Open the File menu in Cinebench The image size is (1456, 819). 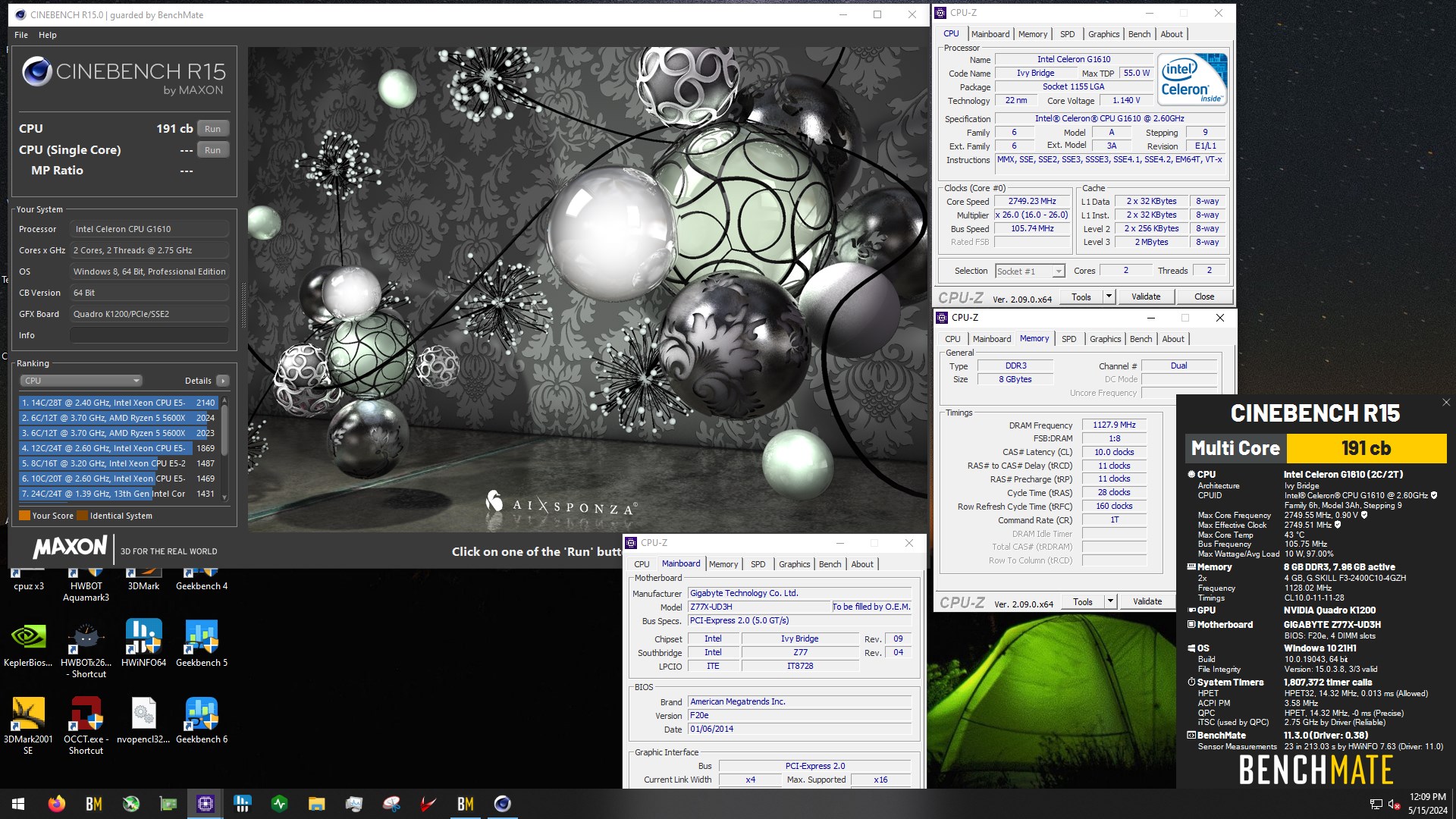coord(21,35)
